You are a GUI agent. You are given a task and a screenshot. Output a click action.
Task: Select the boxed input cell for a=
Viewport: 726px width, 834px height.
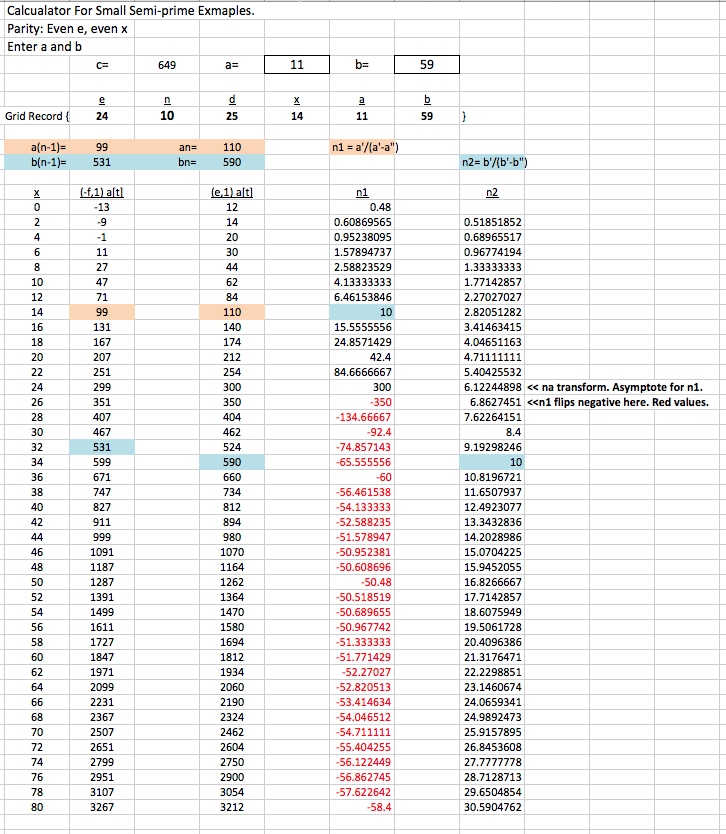point(297,65)
